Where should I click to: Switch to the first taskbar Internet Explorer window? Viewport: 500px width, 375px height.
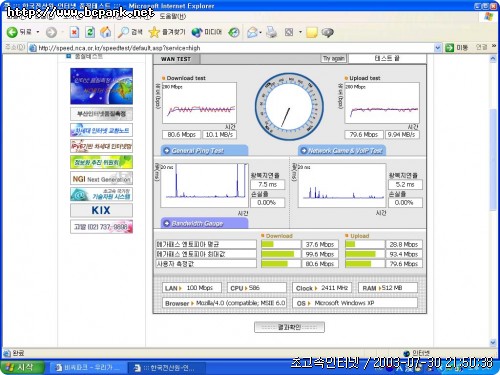[x=88, y=368]
